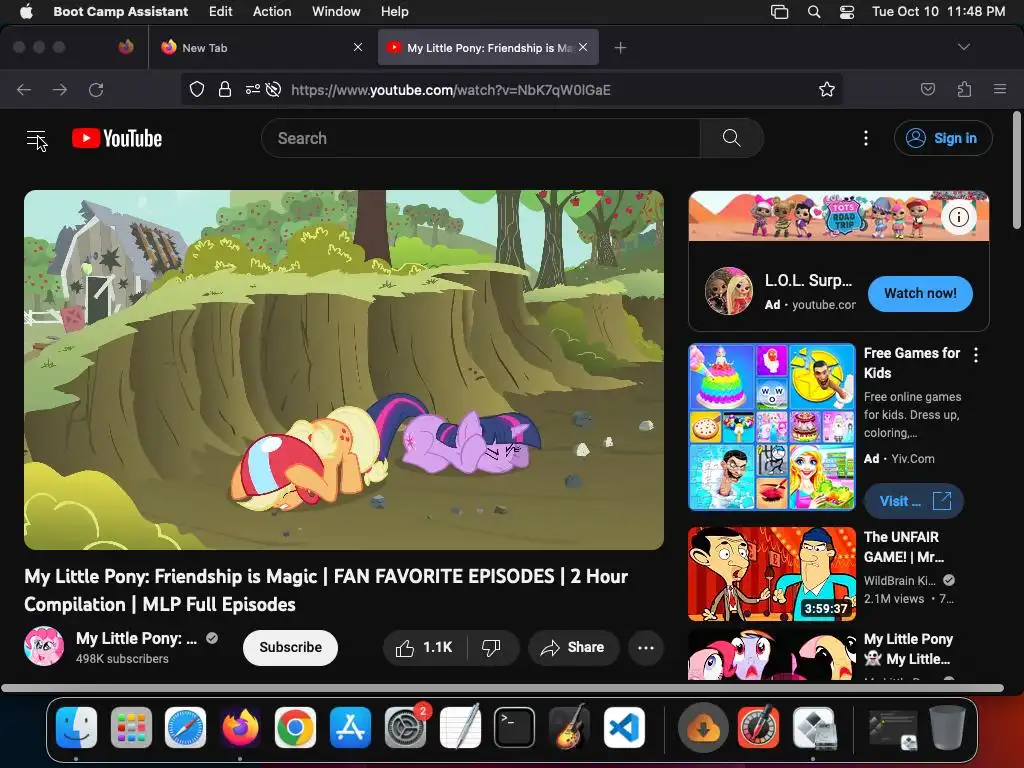Focus the YouTube Search field
1024x768 pixels.
[481, 138]
